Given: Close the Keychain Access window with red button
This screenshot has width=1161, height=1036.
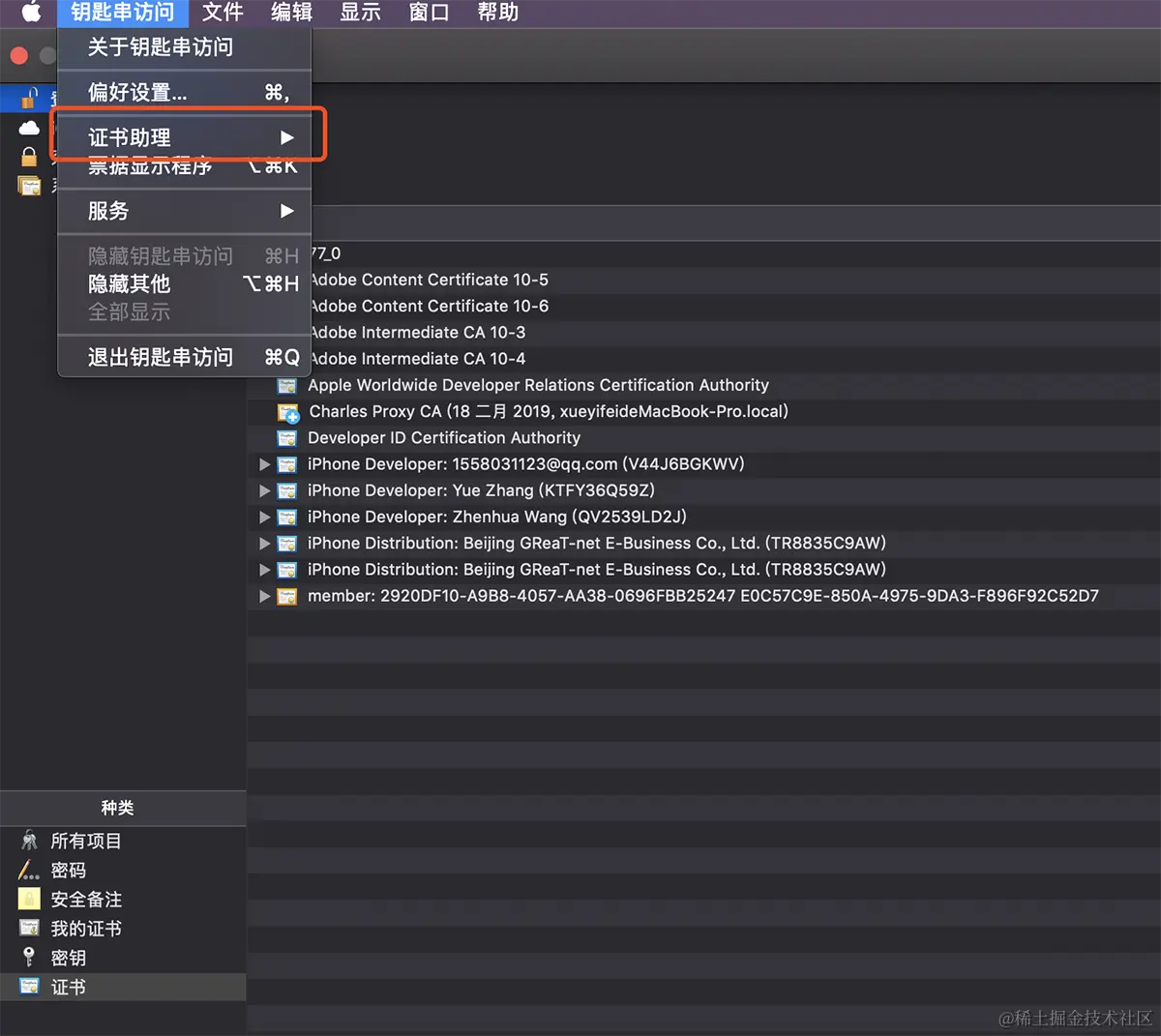Looking at the screenshot, I should point(18,55).
